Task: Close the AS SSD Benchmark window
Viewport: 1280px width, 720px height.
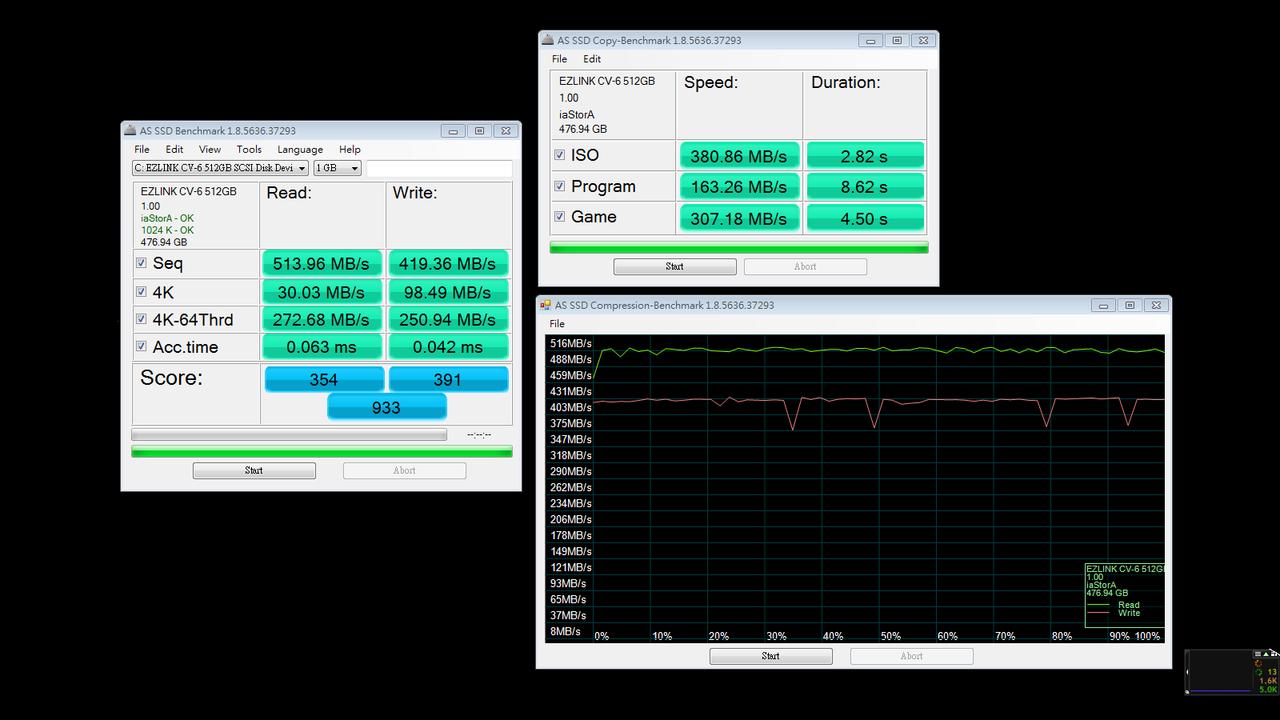Action: tap(506, 131)
